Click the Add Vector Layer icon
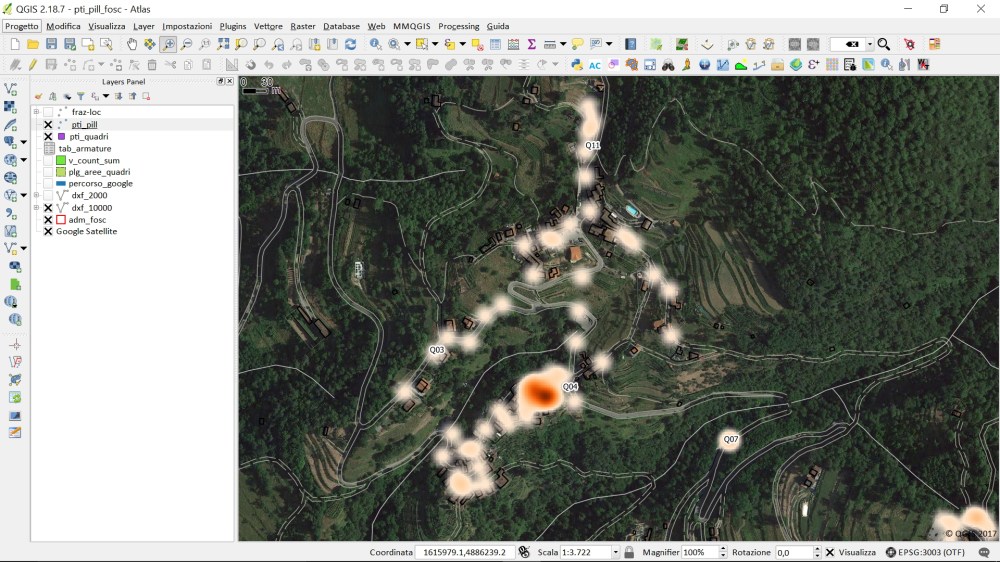This screenshot has width=1000, height=562. (11, 89)
